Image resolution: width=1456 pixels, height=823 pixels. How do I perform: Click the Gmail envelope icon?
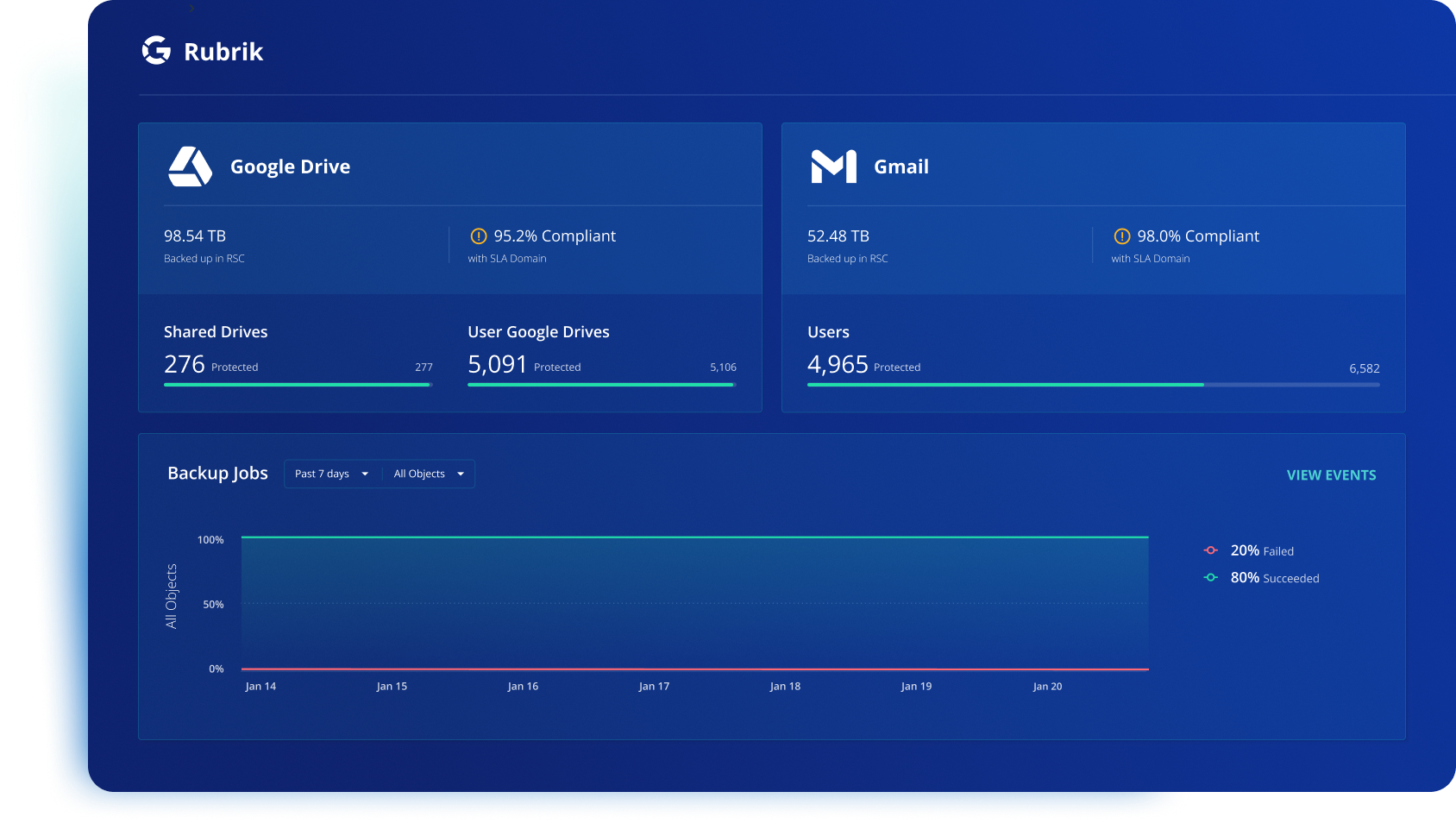point(833,166)
